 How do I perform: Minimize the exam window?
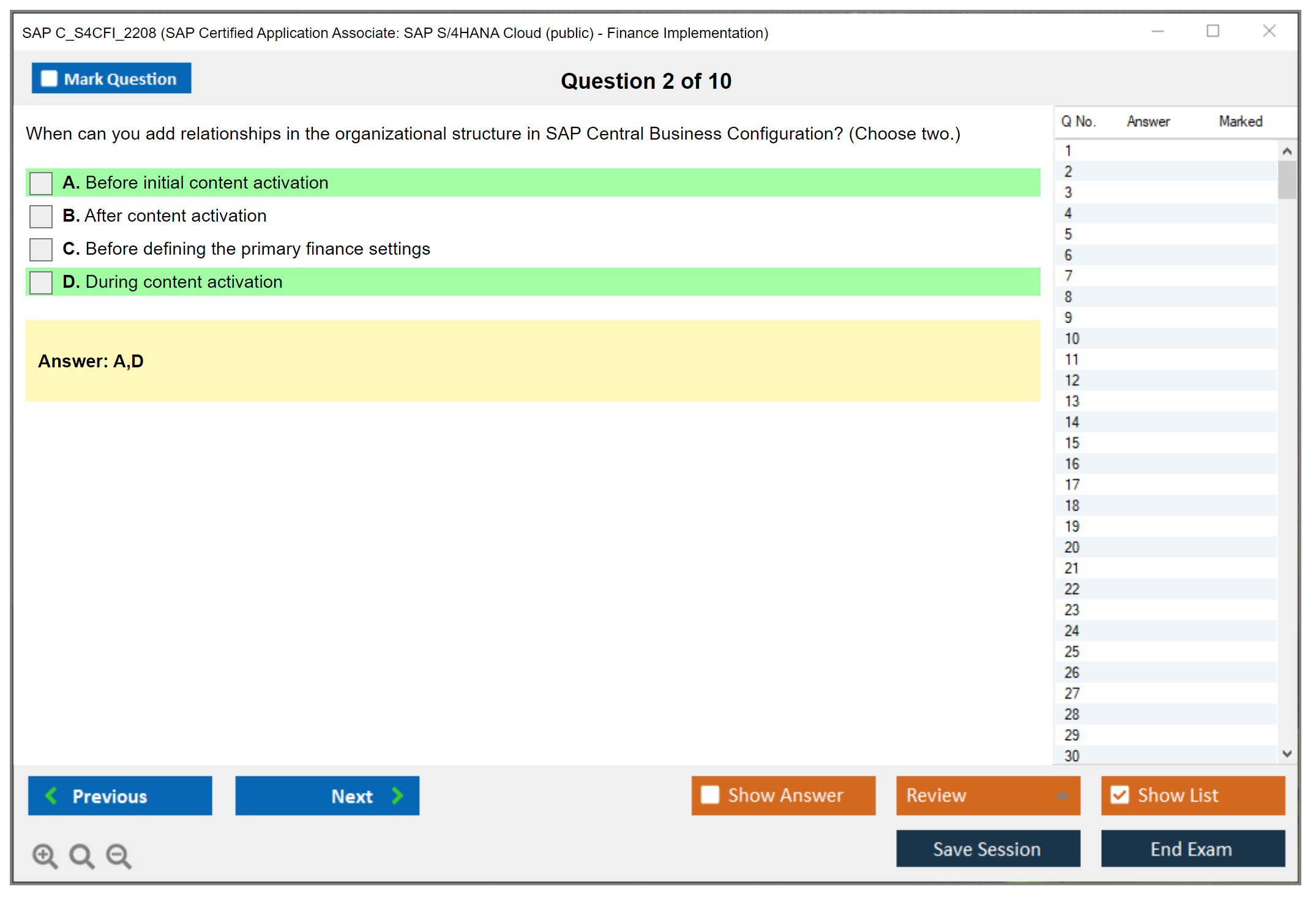[1157, 31]
